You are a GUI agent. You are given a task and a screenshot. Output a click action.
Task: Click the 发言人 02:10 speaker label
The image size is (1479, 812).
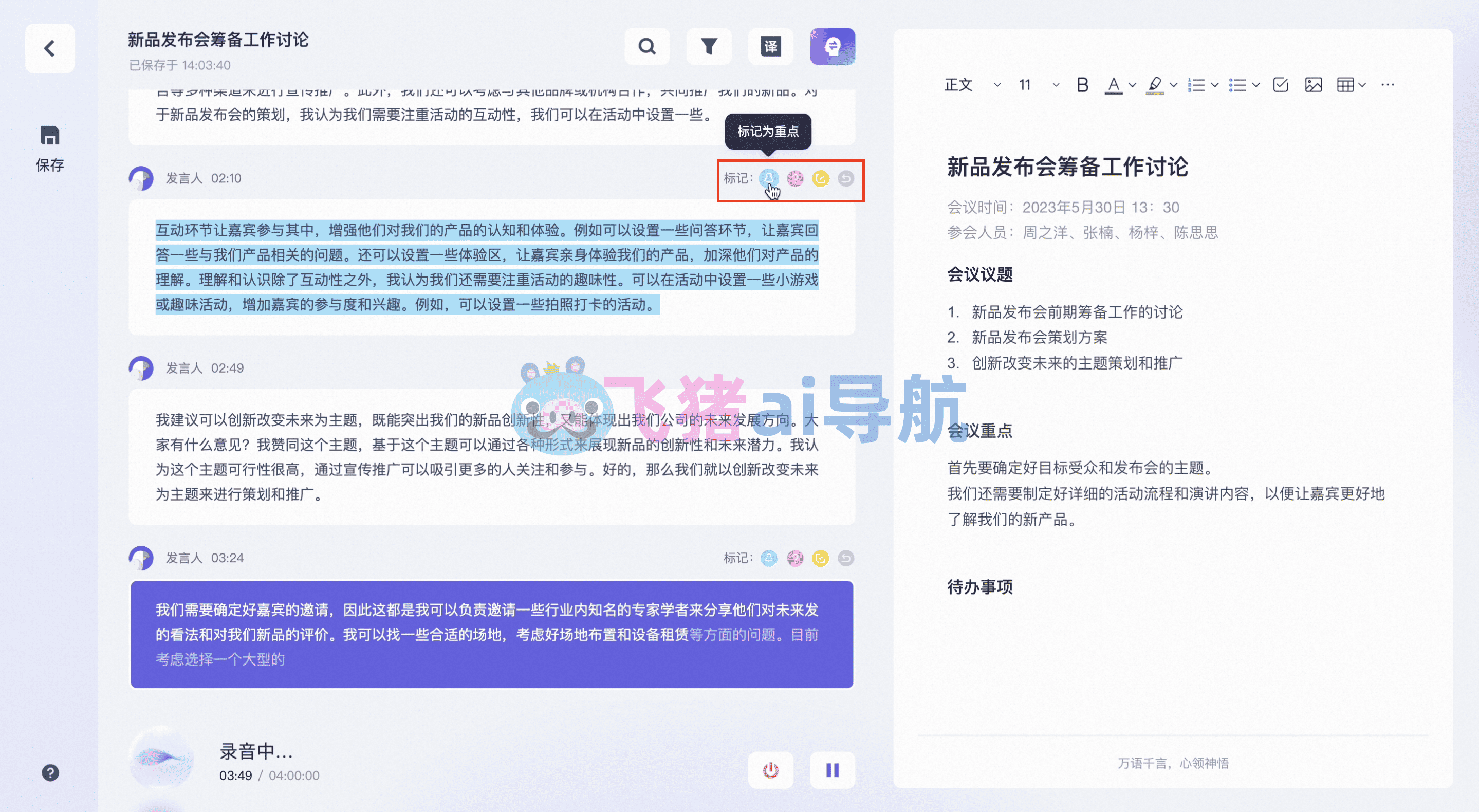pos(204,179)
